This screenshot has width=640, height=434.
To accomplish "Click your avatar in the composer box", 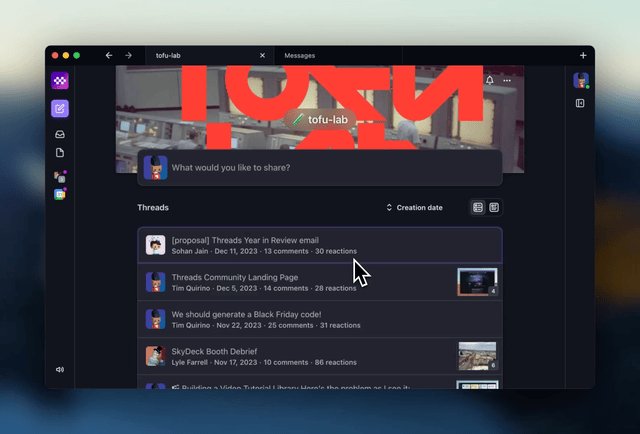I will pos(156,168).
